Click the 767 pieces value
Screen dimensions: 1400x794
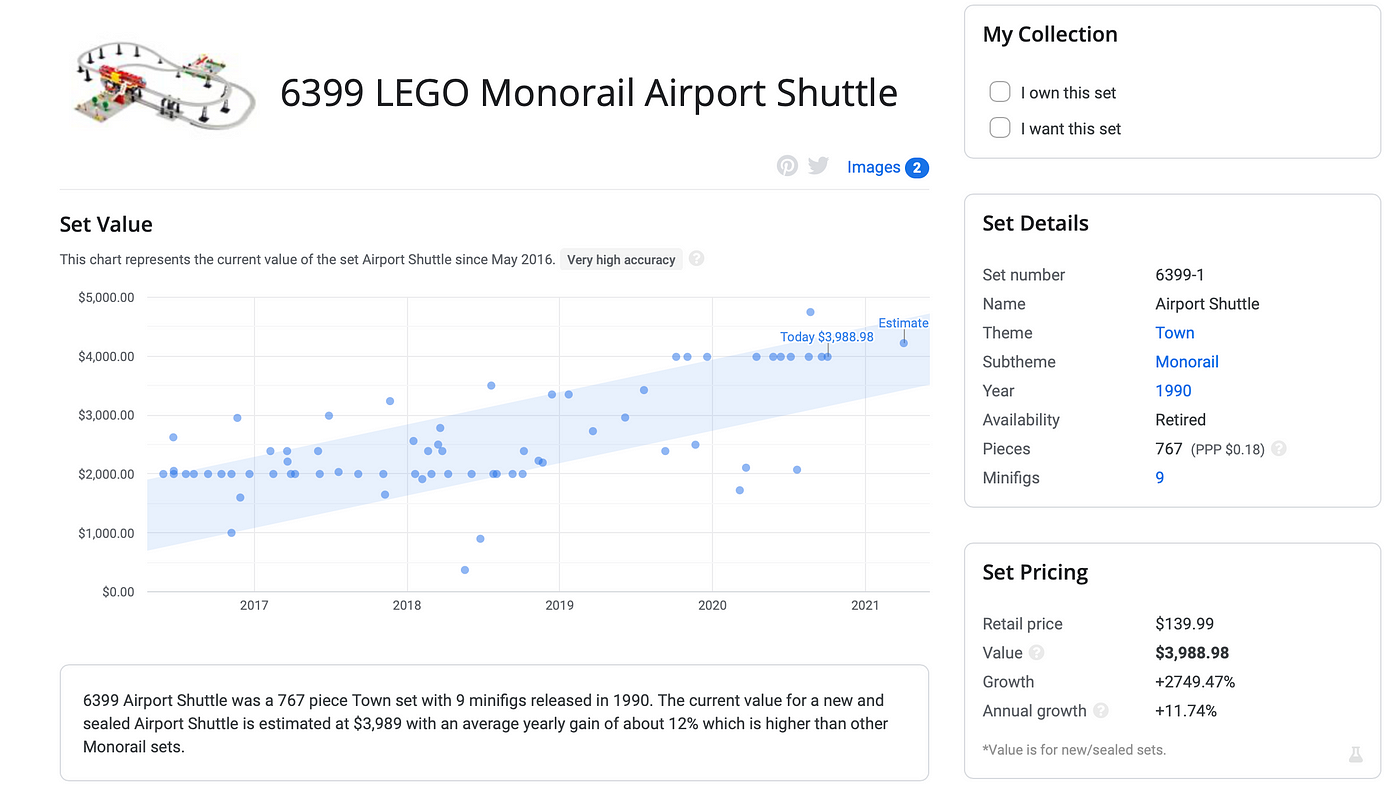pos(1169,449)
